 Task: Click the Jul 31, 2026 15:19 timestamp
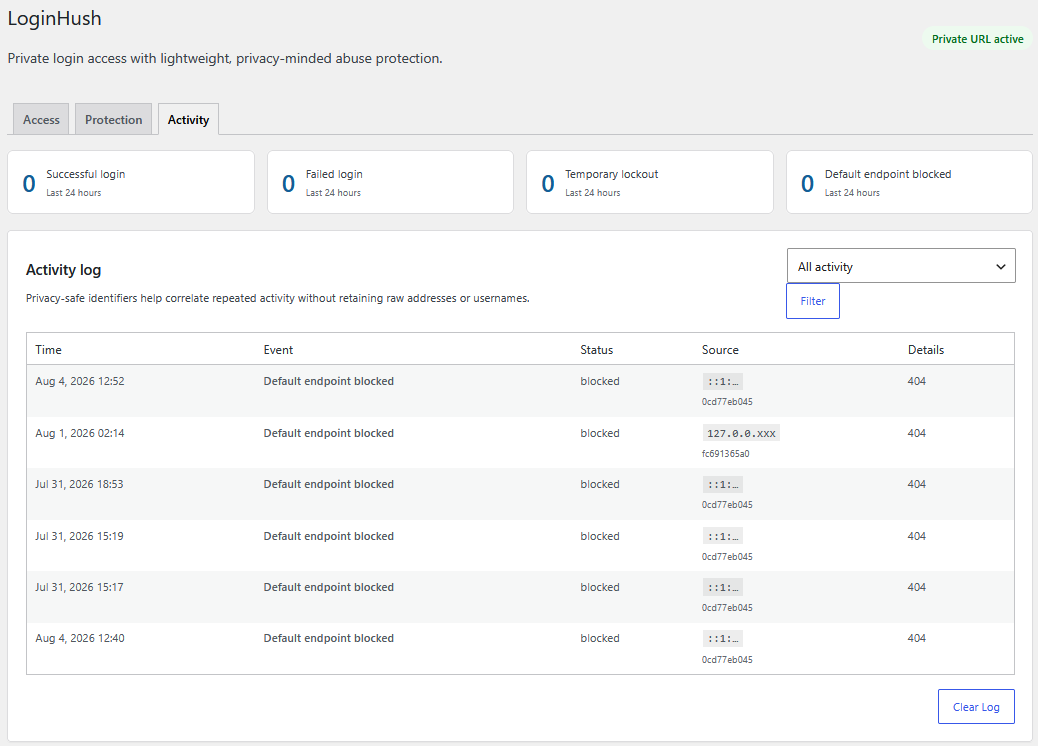point(79,536)
